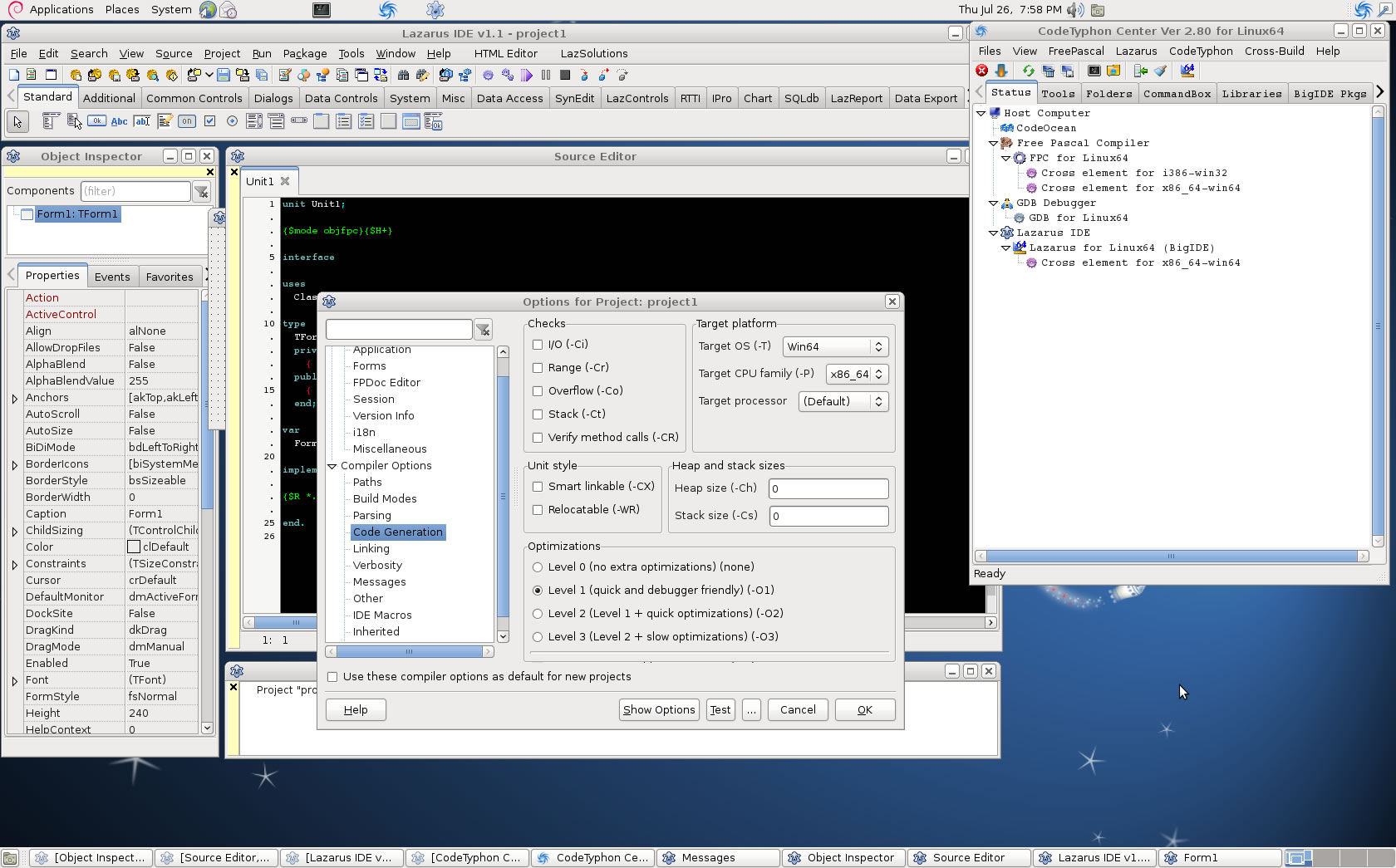
Task: Select the TLabel 'Abc' component in palette
Action: (119, 121)
